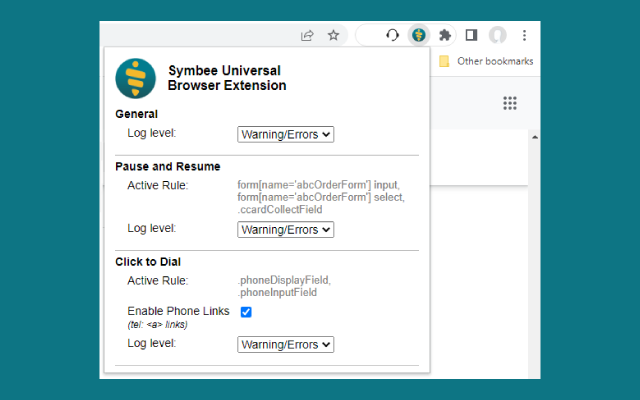The width and height of the screenshot is (640, 400).
Task: Open the Pause and Resume Log level dropdown
Action: coord(286,229)
